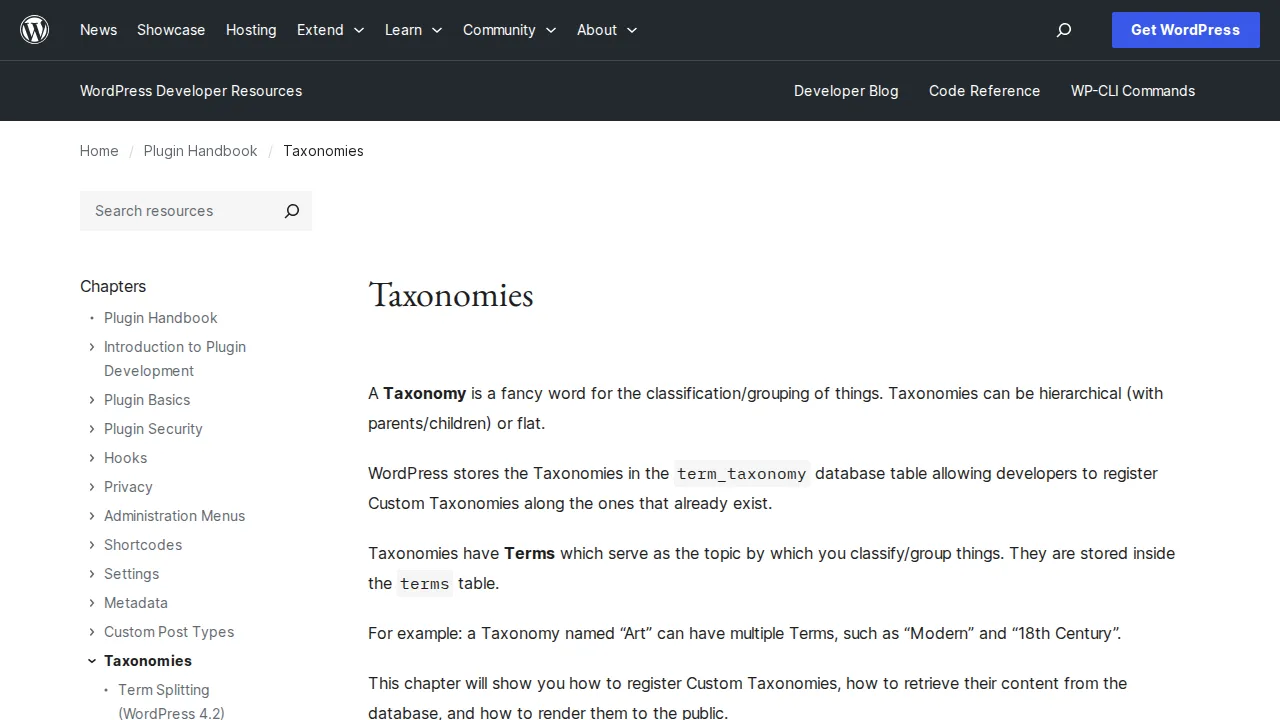Click the arrow beside Plugin Security
Screen dimensions: 1280x720
(x=92, y=429)
